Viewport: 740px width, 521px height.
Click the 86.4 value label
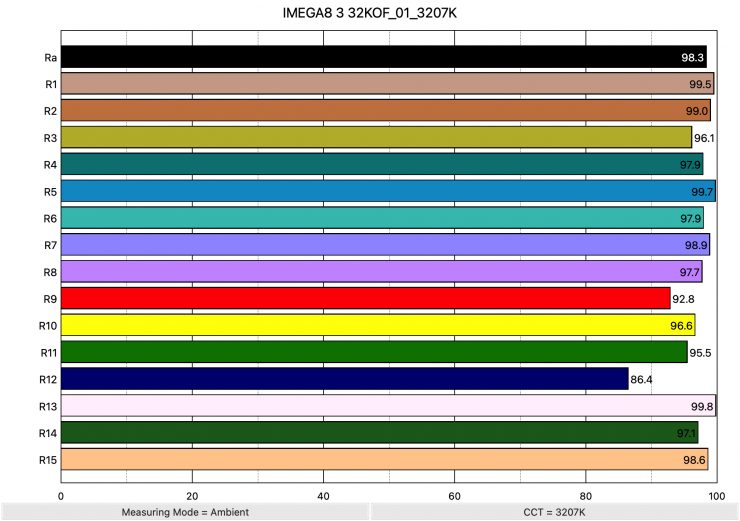click(642, 380)
